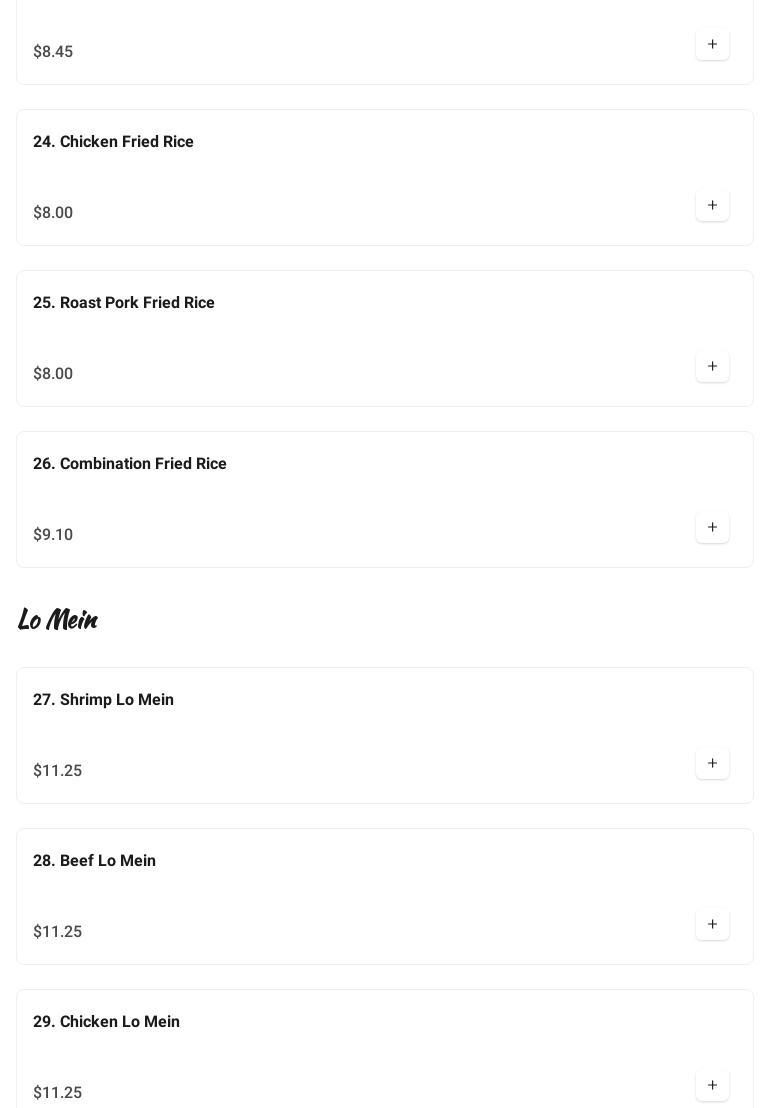The height and width of the screenshot is (1108, 770).
Task: Select the 25. Roast Pork Fried Rice title
Action: point(124,303)
